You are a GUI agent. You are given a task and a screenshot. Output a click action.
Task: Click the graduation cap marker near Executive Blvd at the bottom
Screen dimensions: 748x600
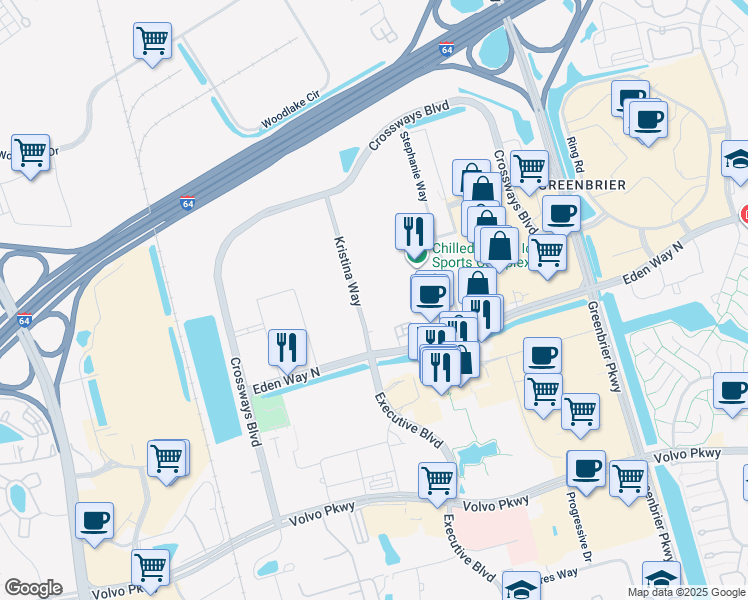pyautogui.click(x=521, y=586)
